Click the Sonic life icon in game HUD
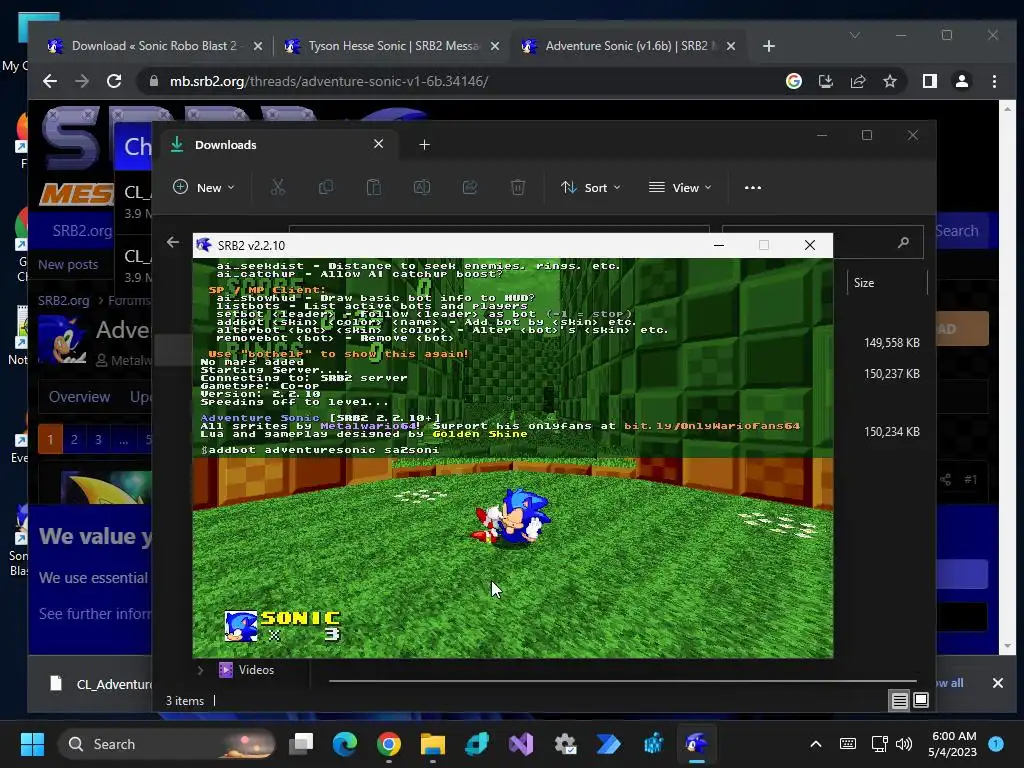Screen dimensions: 1024x768 pos(240,626)
